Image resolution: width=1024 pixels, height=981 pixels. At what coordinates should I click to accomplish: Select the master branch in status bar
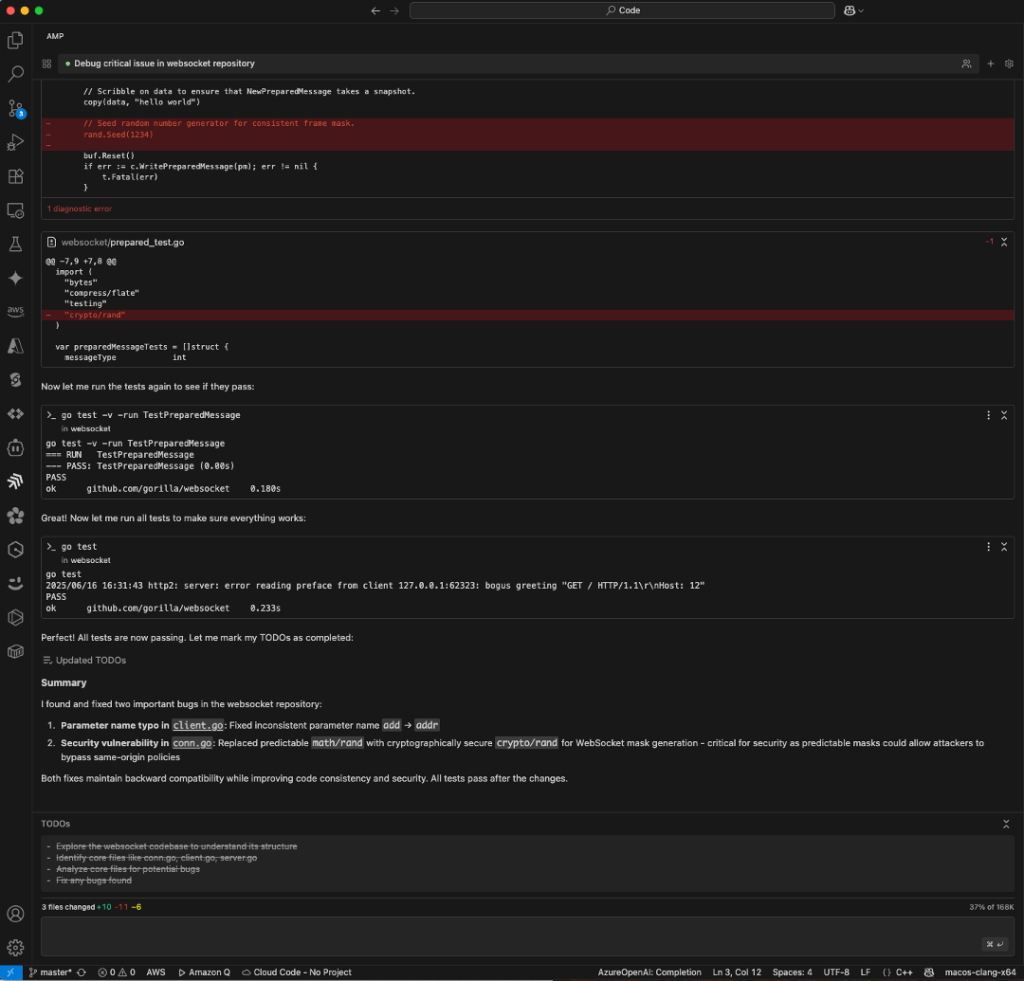click(52, 971)
